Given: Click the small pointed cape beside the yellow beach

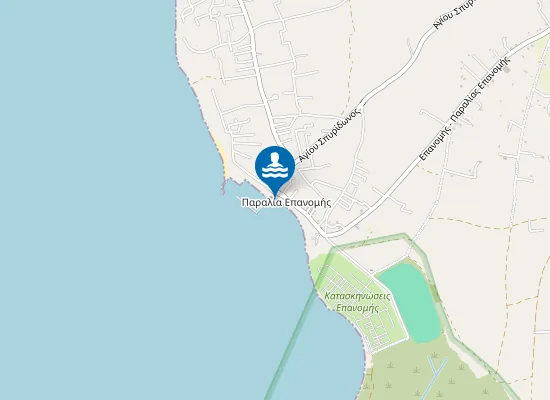Looking at the screenshot, I should point(225,186).
